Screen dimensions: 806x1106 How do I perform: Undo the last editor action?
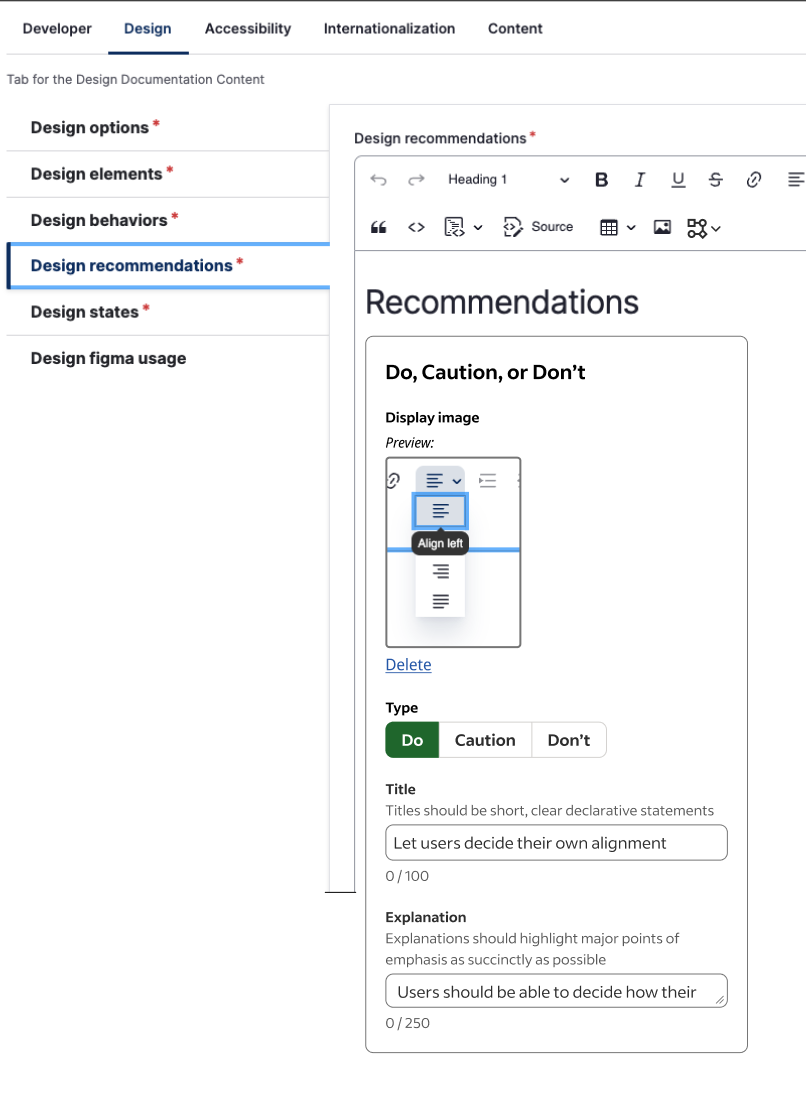[379, 180]
